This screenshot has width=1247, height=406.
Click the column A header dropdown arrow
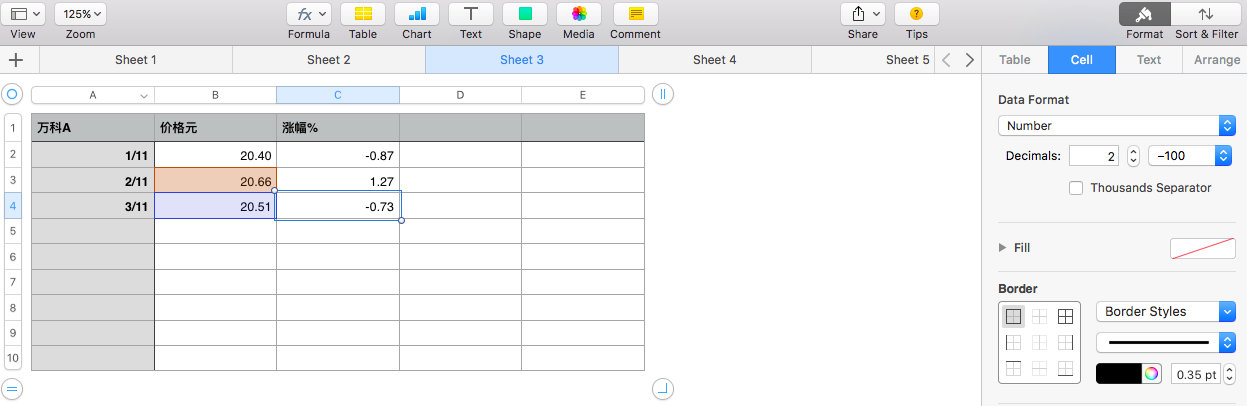point(144,96)
